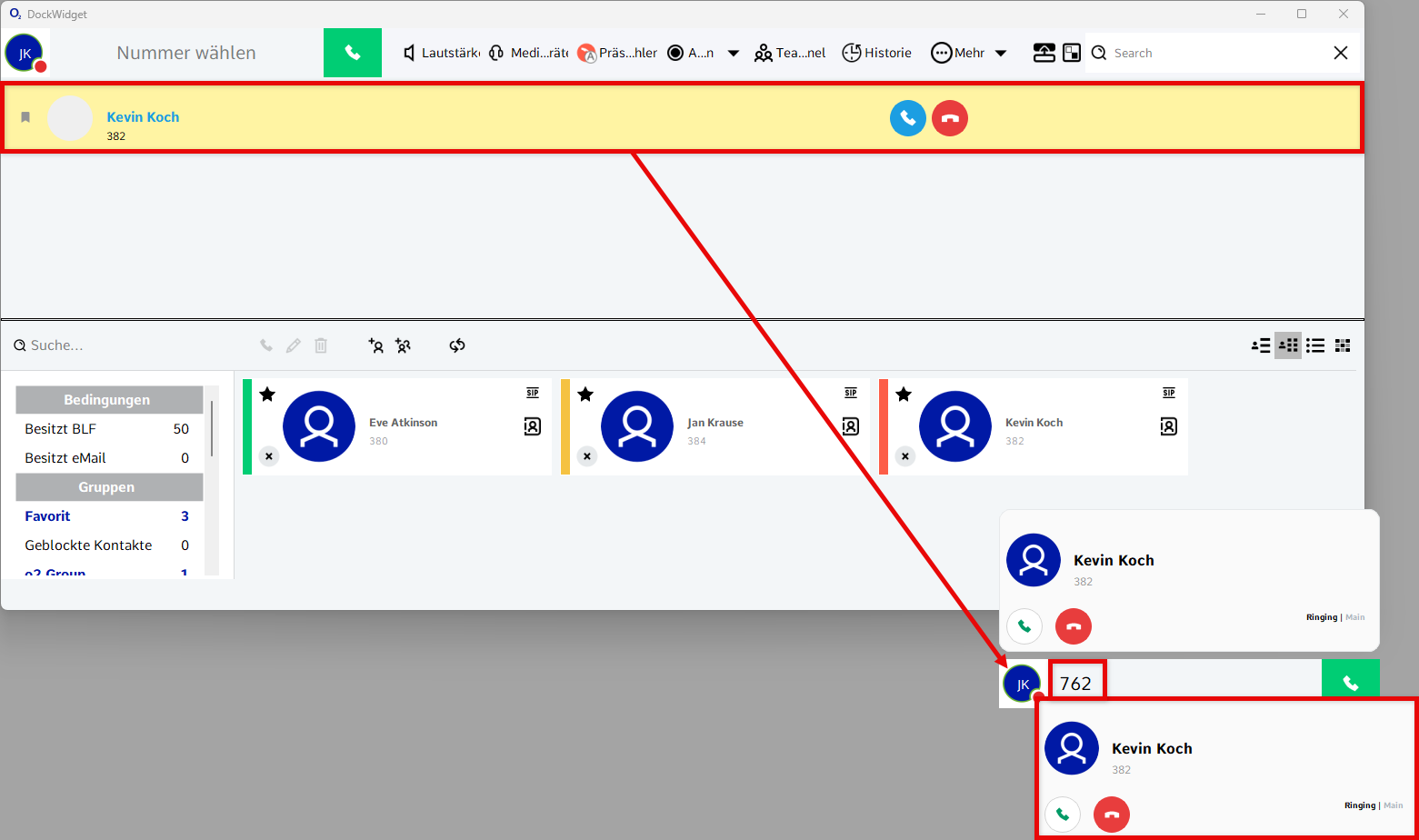Screen dimensions: 1419x840
Task: Answer Kevin Koch's call with blue button
Action: [907, 118]
